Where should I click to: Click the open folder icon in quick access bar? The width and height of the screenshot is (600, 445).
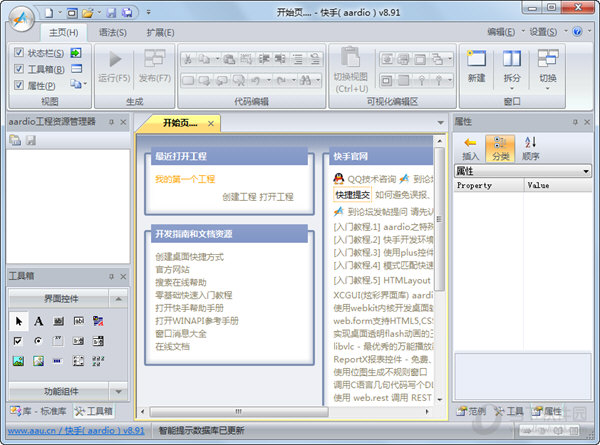pyautogui.click(x=88, y=13)
